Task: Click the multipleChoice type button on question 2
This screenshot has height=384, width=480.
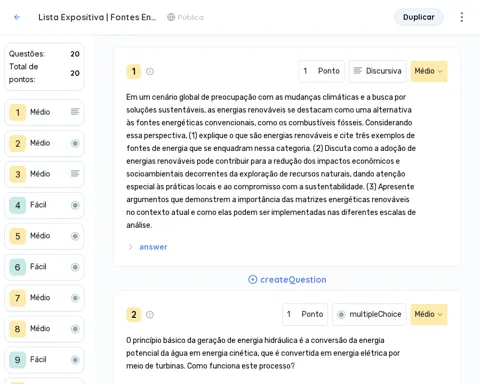Action: (x=369, y=314)
